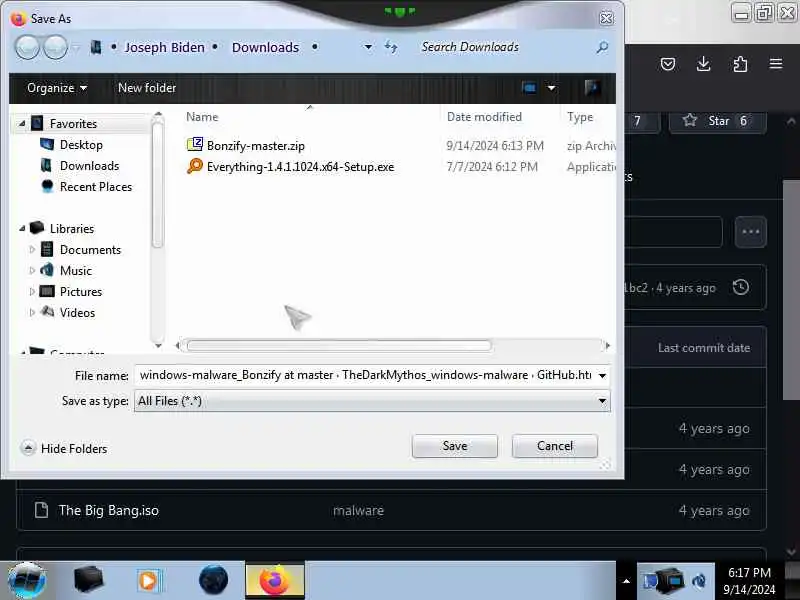Click the Videos library icon

(x=47, y=312)
